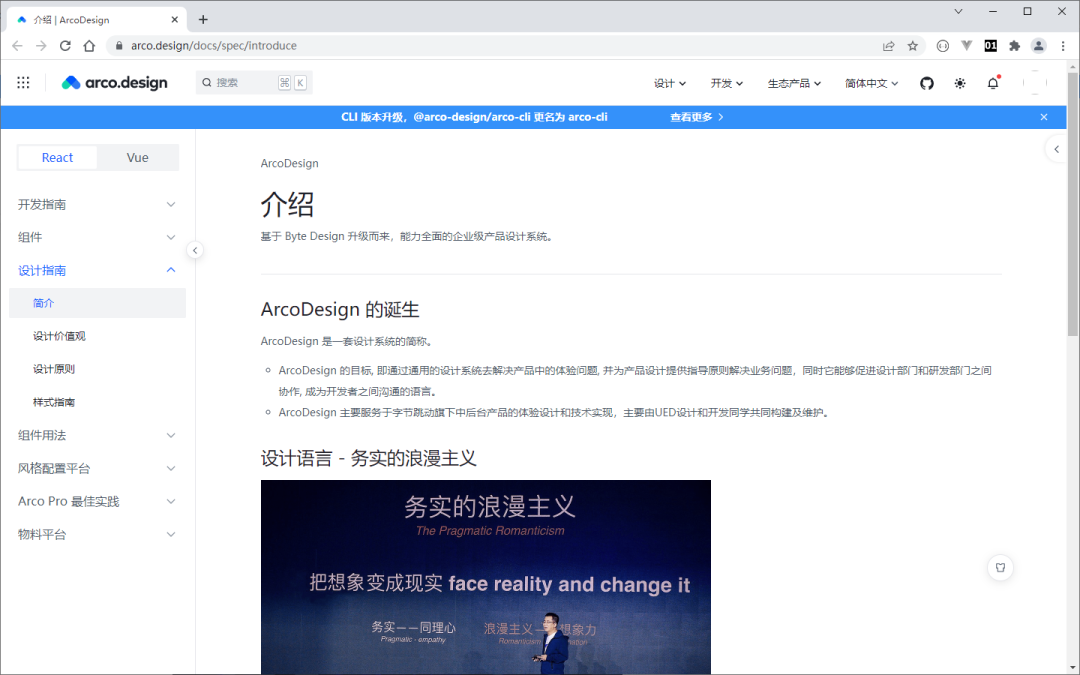Viewport: 1080px width, 675px height.
Task: Click the 01 extension icon
Action: 990,45
